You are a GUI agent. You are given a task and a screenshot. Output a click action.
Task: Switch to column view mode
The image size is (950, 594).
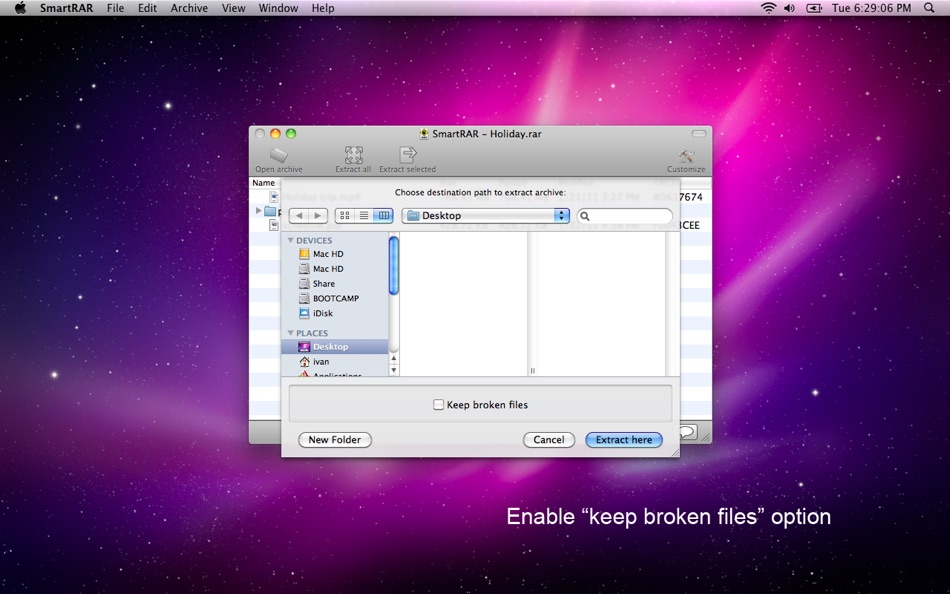pyautogui.click(x=384, y=216)
